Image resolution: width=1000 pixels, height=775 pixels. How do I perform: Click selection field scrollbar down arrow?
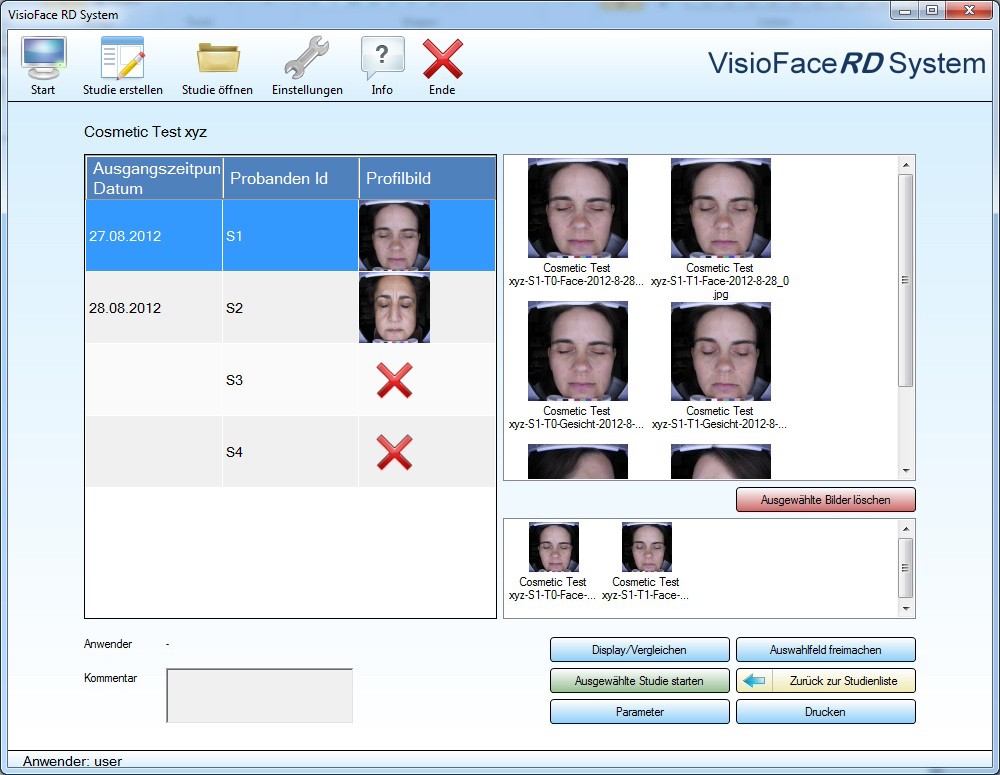906,609
